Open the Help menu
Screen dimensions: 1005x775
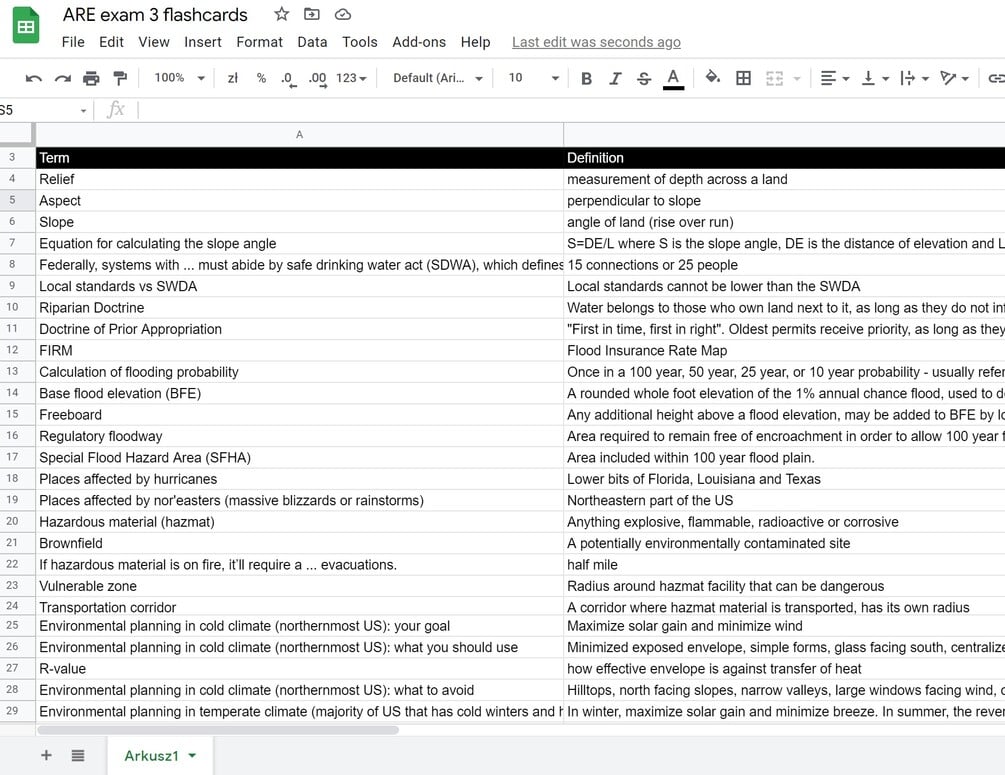[x=475, y=42]
